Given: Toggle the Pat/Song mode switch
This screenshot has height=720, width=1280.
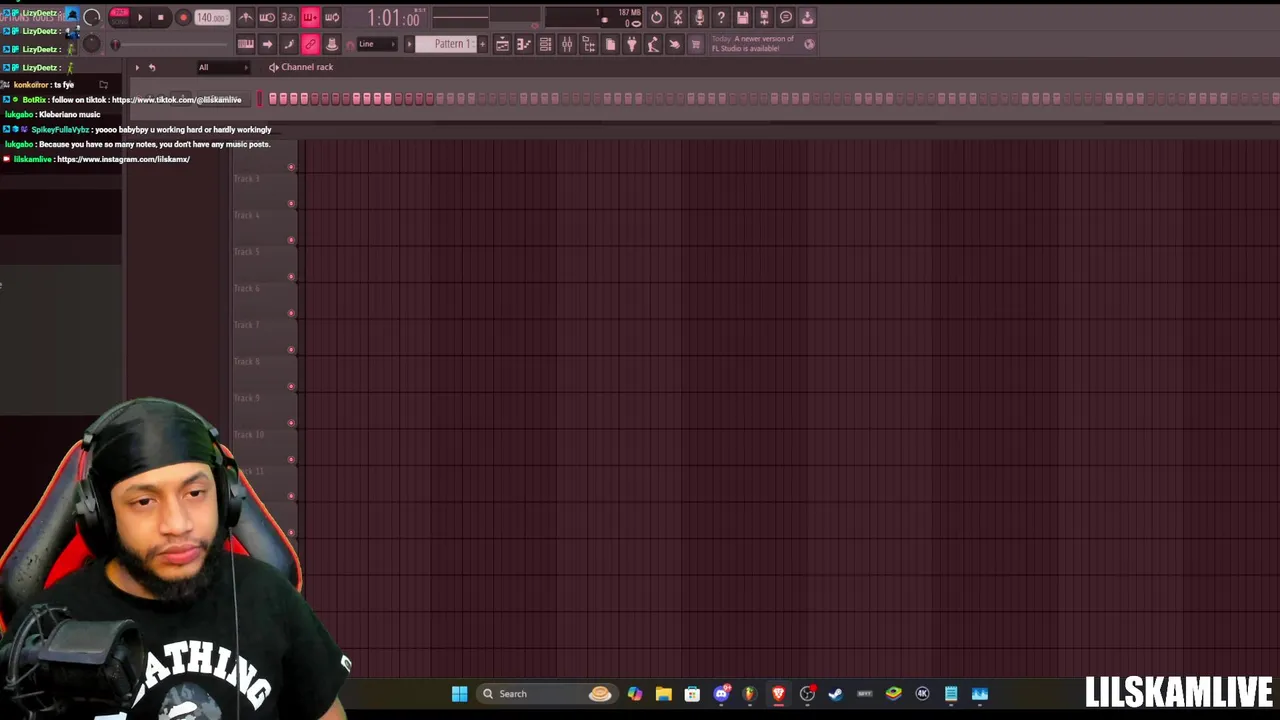Looking at the screenshot, I should coord(120,15).
